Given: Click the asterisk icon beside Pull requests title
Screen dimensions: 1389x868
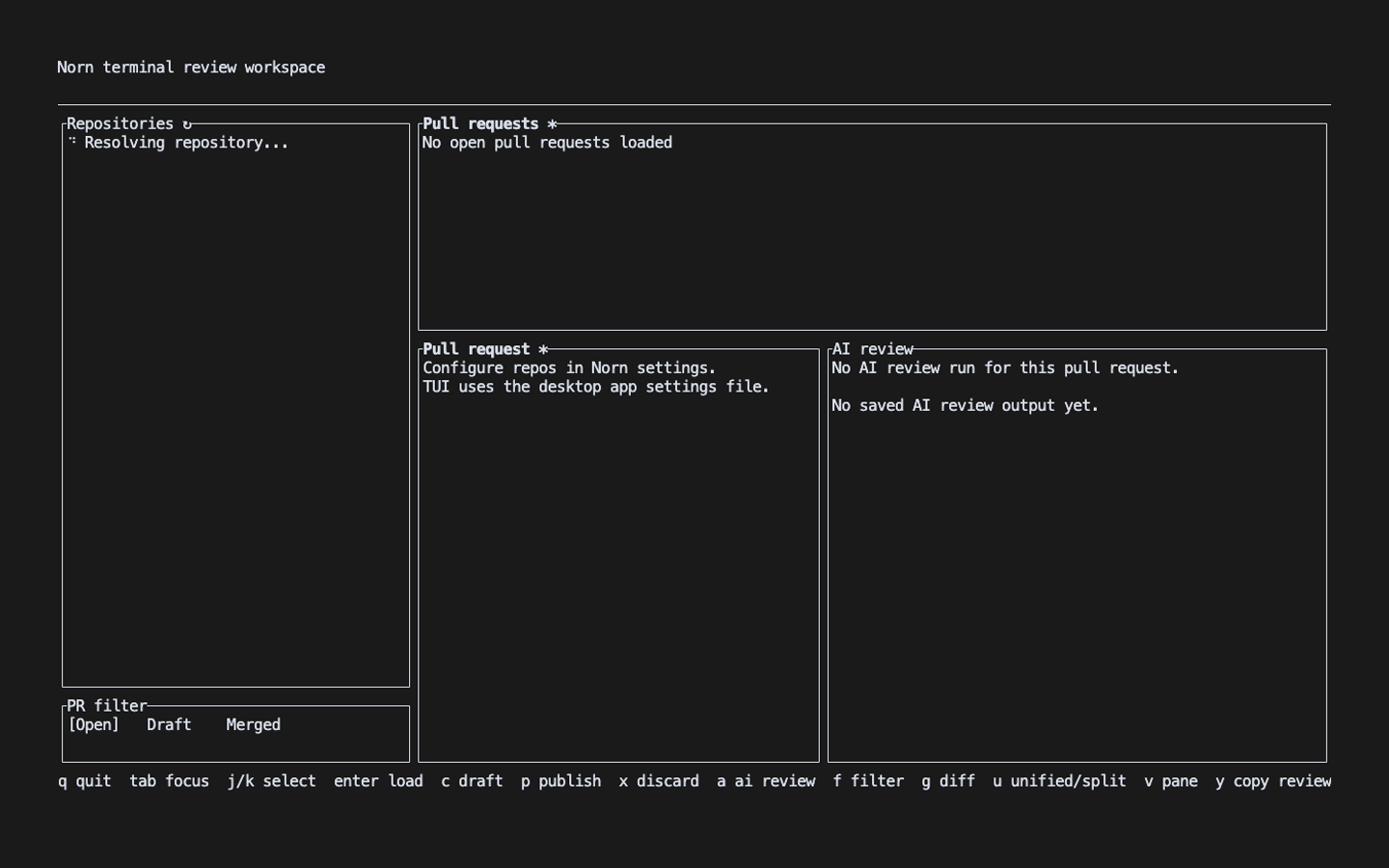Looking at the screenshot, I should 552,123.
